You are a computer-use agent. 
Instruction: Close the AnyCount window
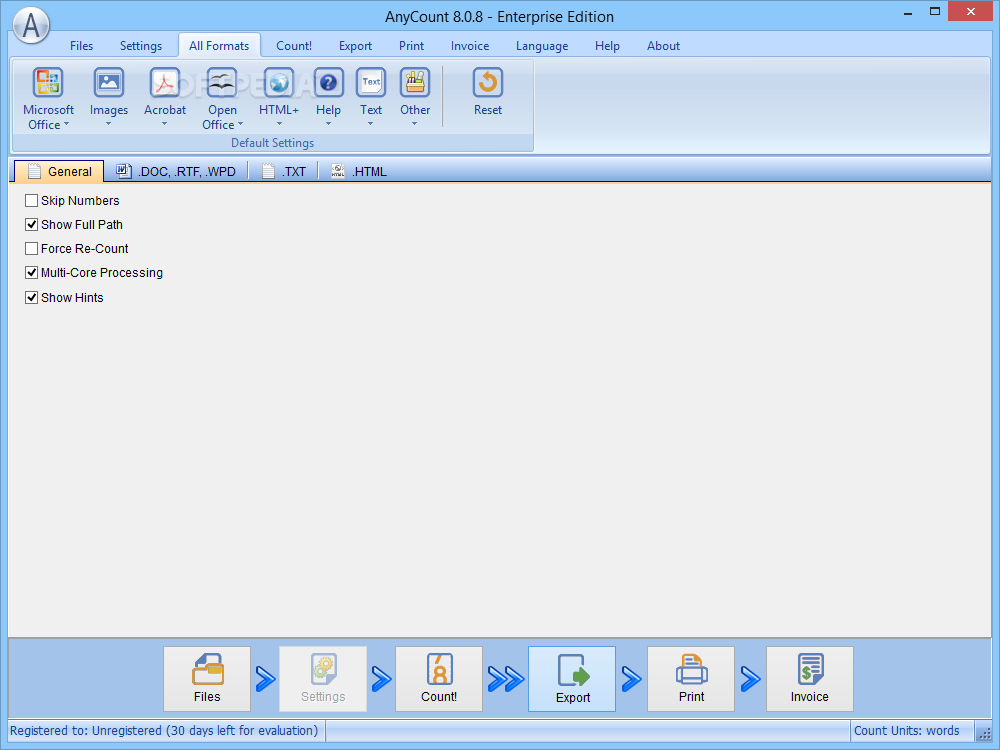(x=971, y=11)
